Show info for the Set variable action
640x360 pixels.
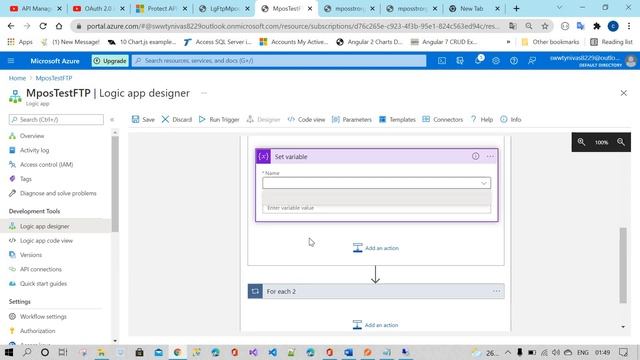pyautogui.click(x=476, y=156)
